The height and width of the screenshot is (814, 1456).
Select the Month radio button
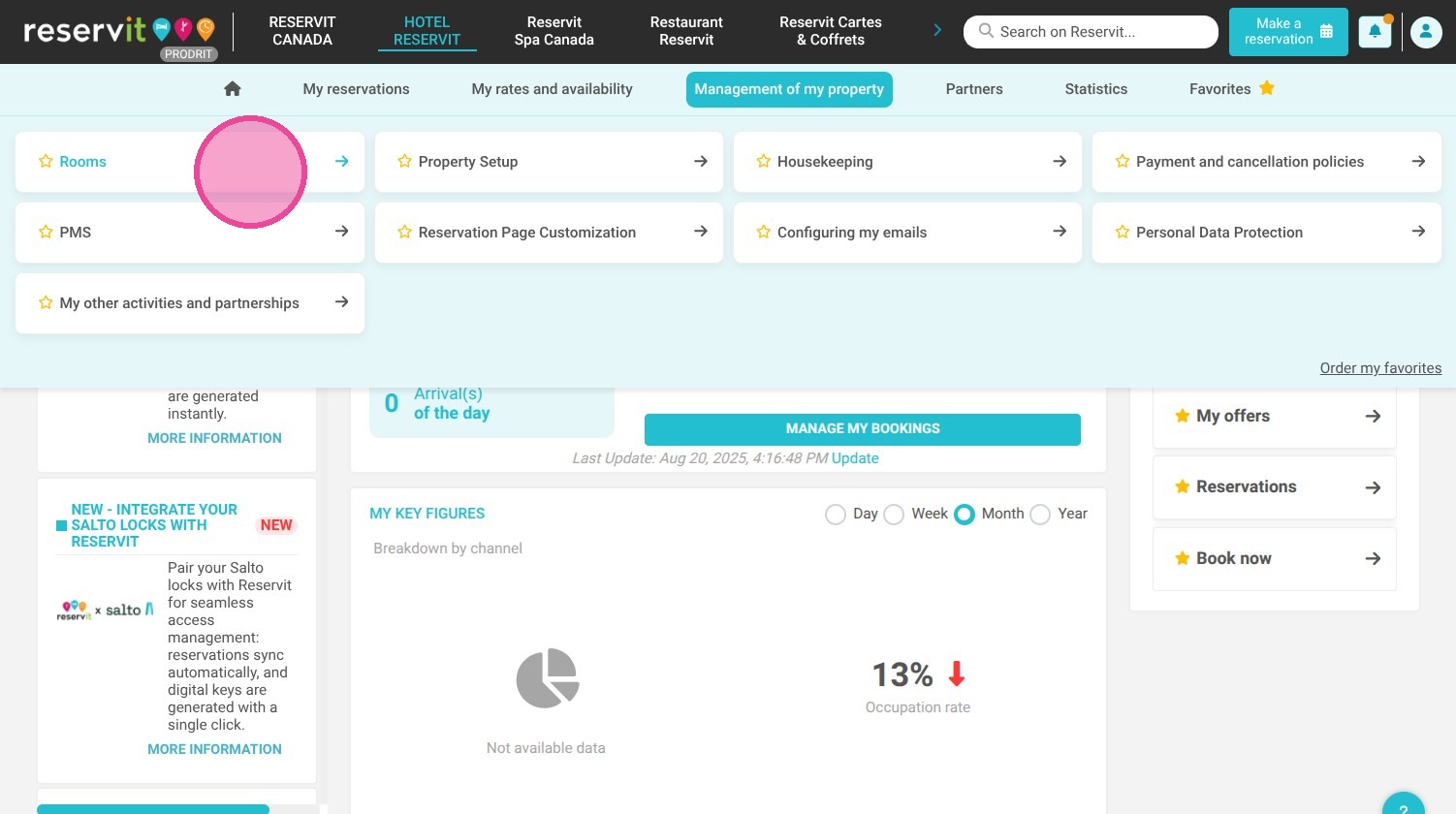coord(964,515)
